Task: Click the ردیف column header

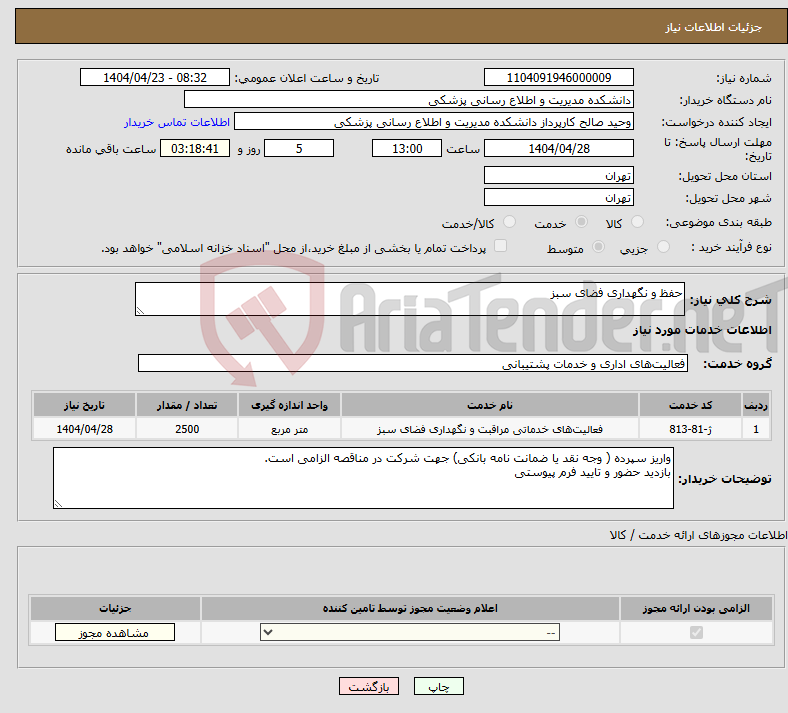Action: pos(756,405)
